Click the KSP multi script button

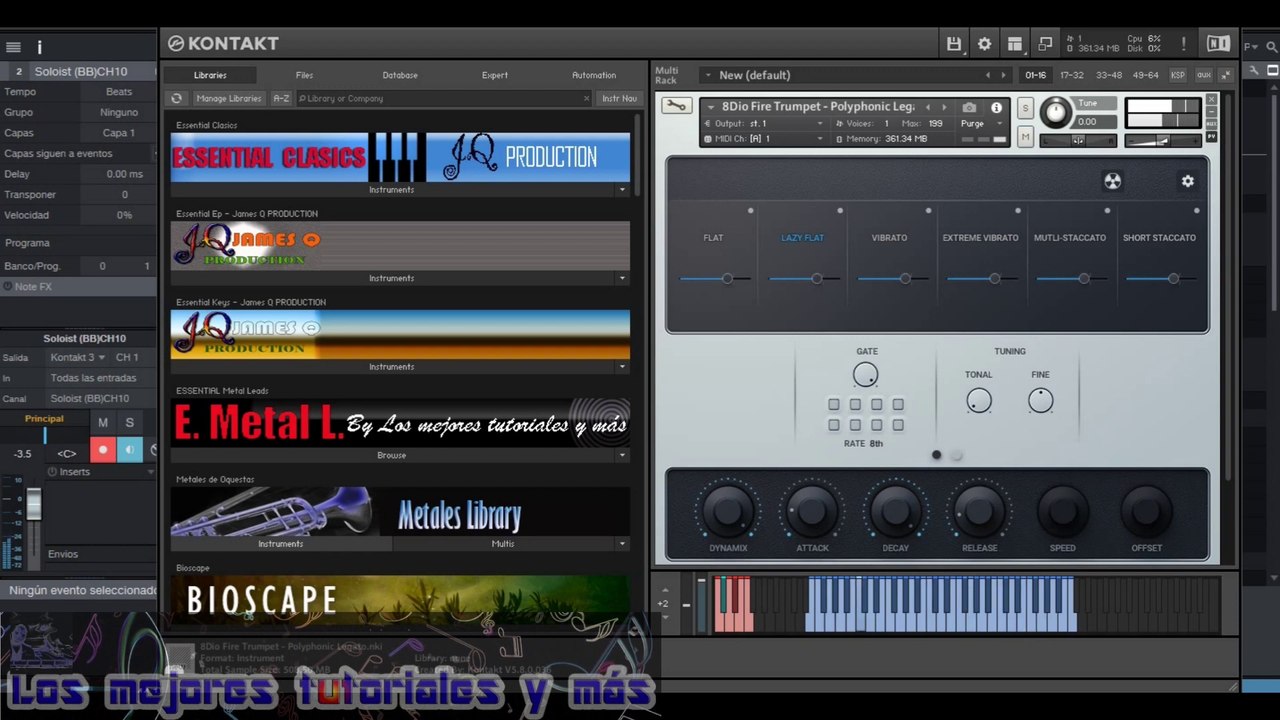point(1178,75)
